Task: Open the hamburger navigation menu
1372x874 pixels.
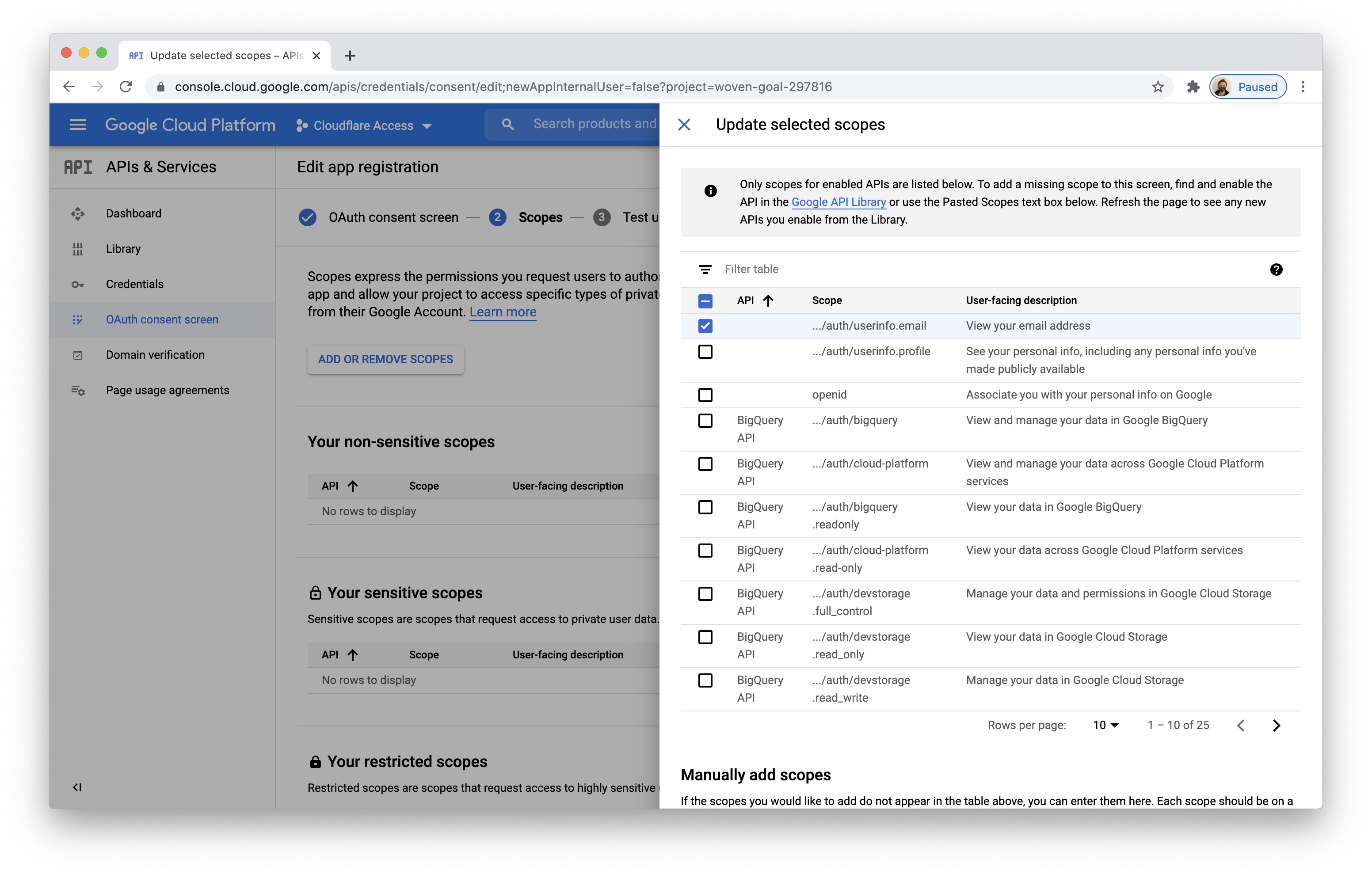Action: tap(77, 125)
